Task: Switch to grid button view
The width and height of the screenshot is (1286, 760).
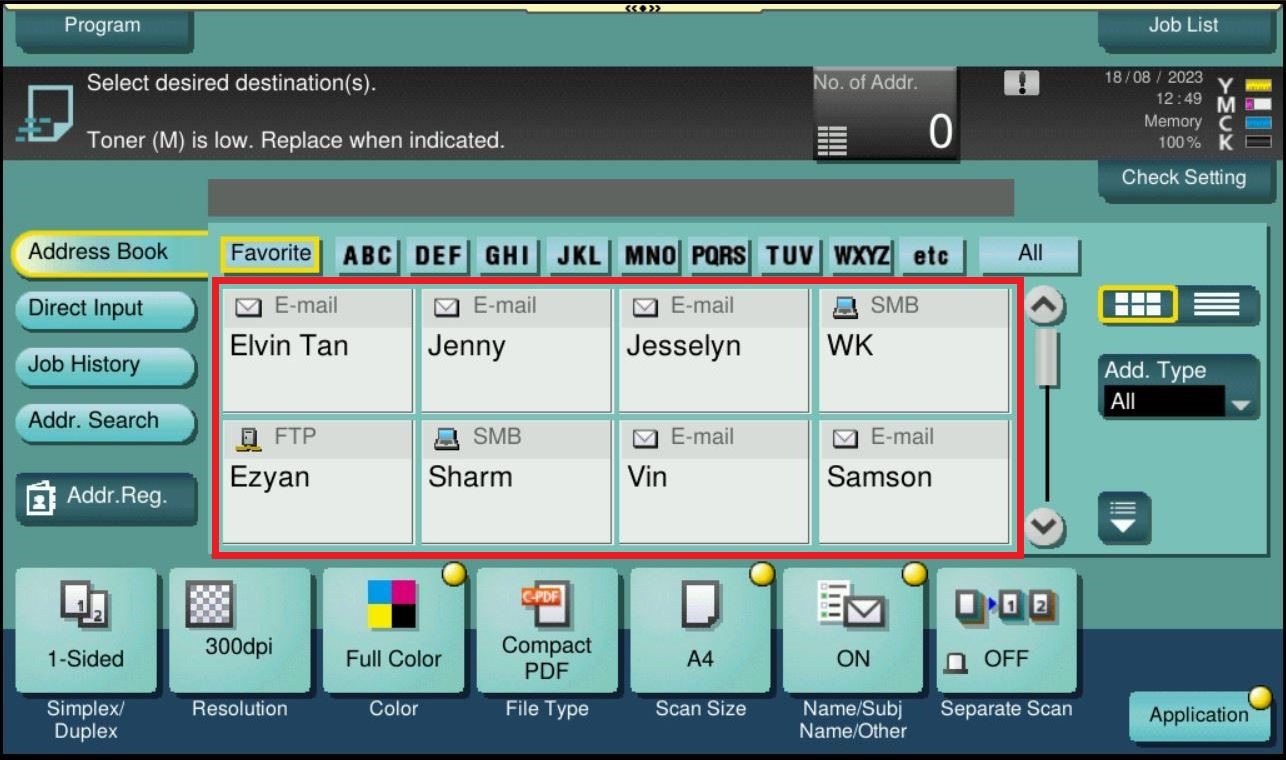Action: point(1137,304)
